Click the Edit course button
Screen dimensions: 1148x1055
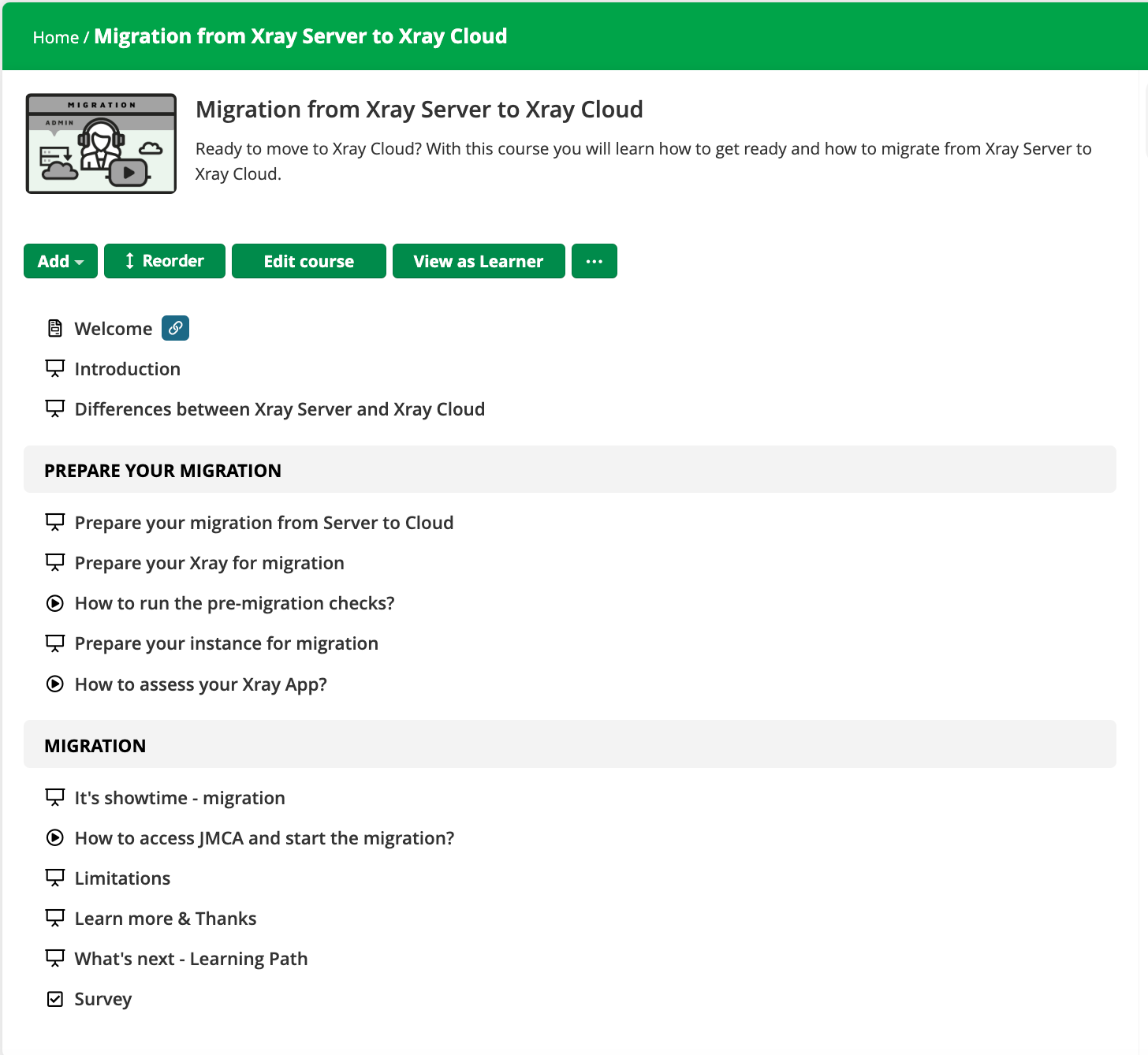click(309, 261)
